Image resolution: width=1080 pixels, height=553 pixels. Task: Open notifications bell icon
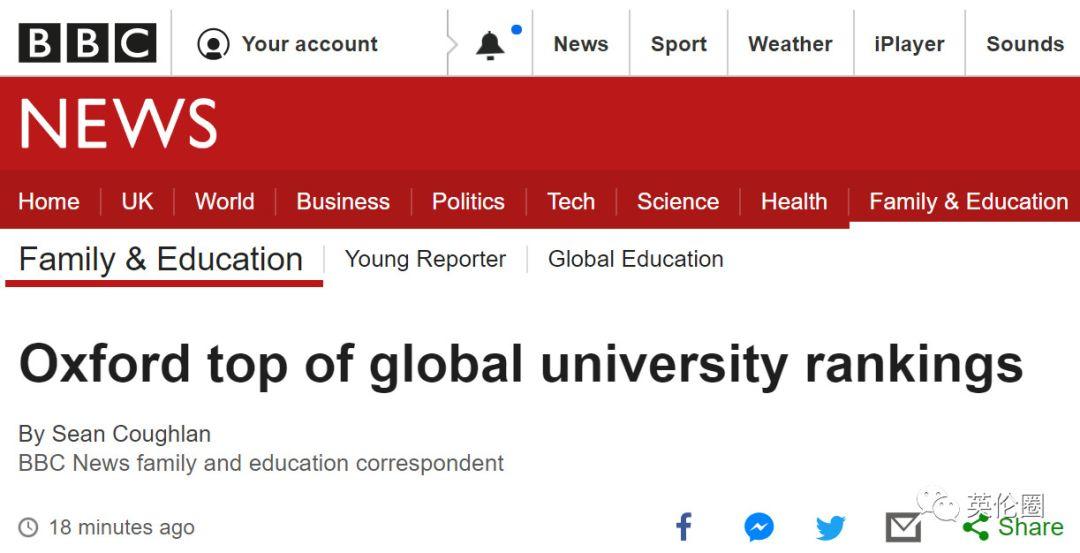pos(490,45)
